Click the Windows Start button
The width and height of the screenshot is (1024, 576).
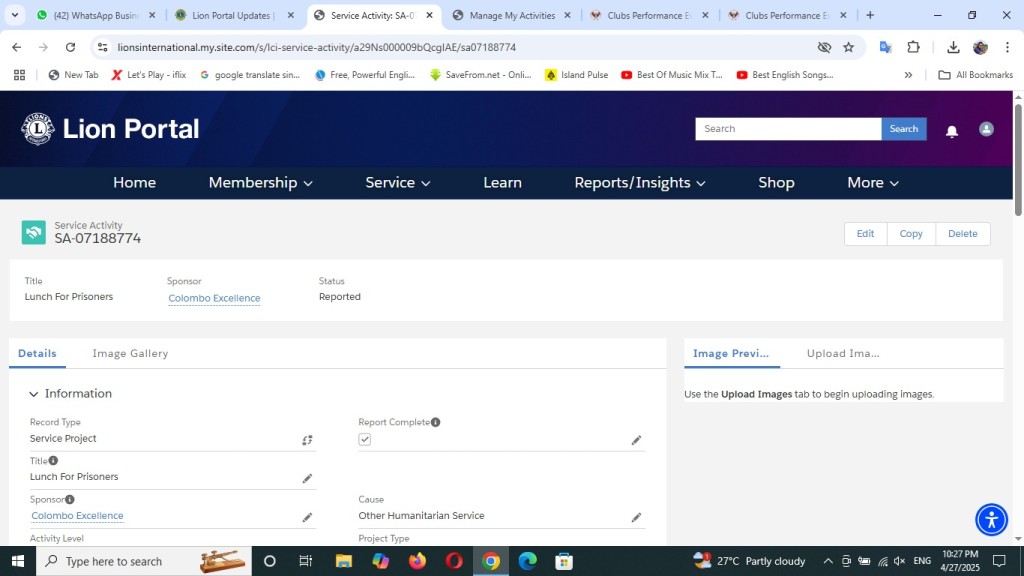pyautogui.click(x=18, y=561)
